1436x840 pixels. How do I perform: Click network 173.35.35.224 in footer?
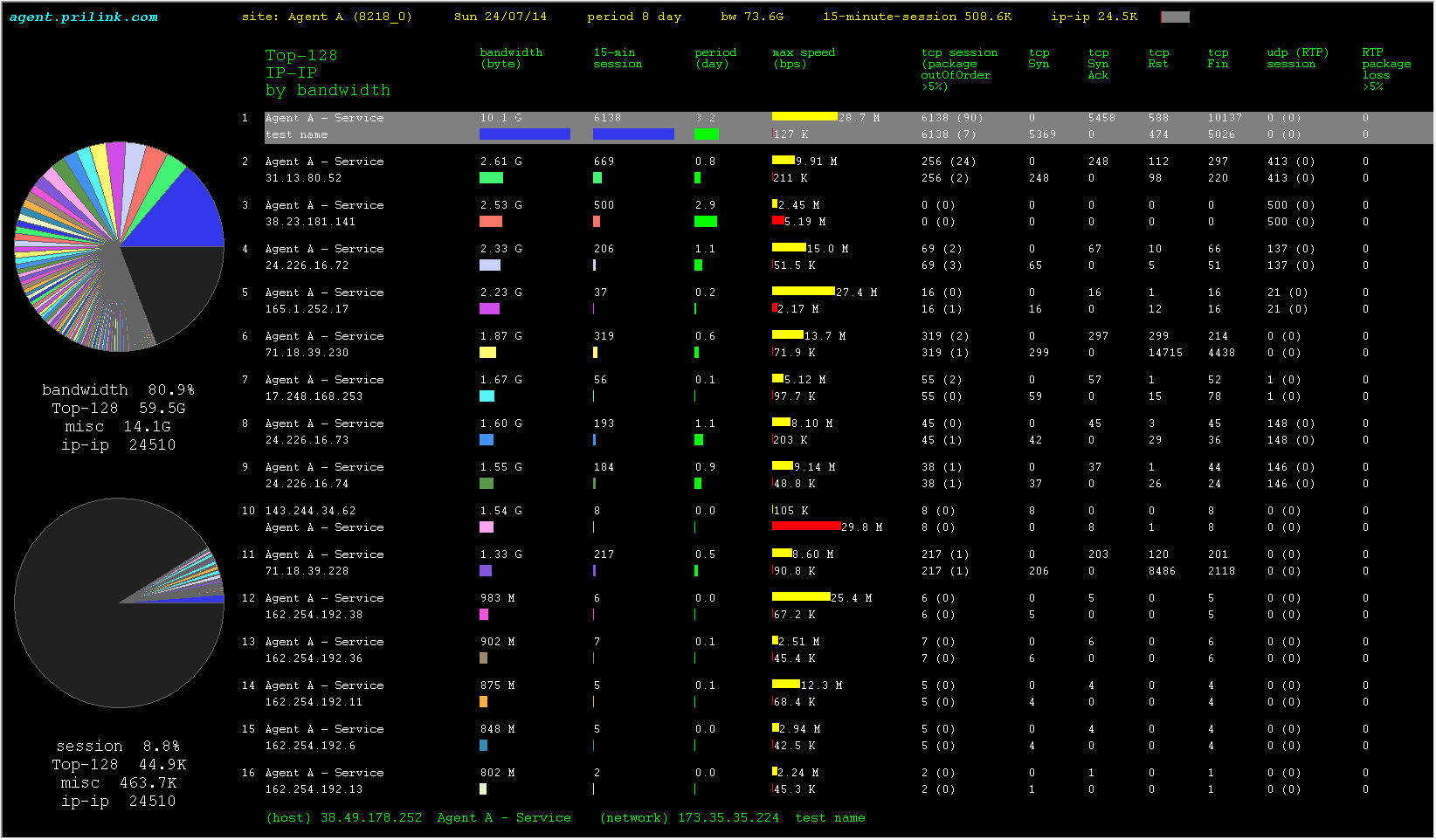click(x=728, y=818)
